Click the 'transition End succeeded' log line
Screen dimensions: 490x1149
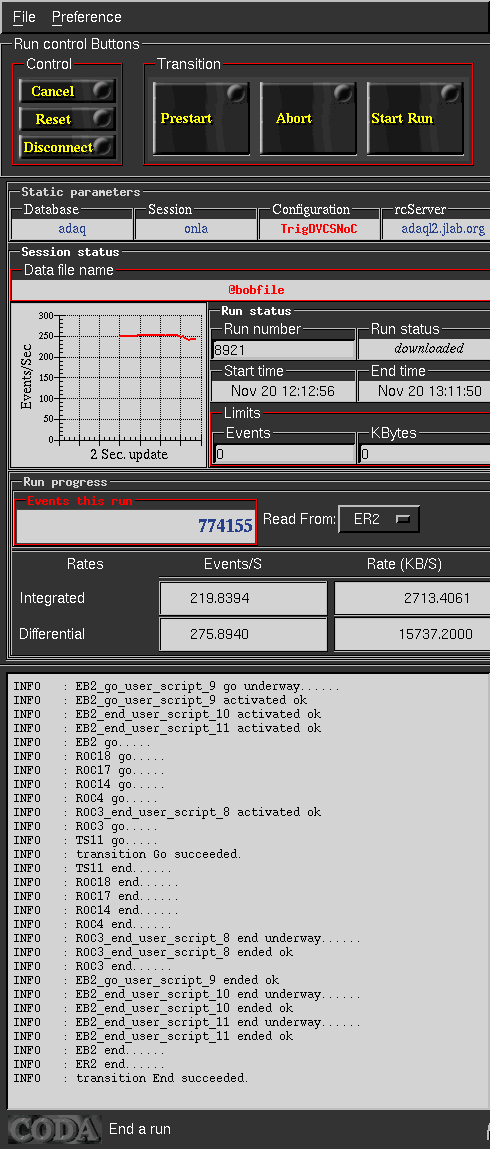point(162,1078)
